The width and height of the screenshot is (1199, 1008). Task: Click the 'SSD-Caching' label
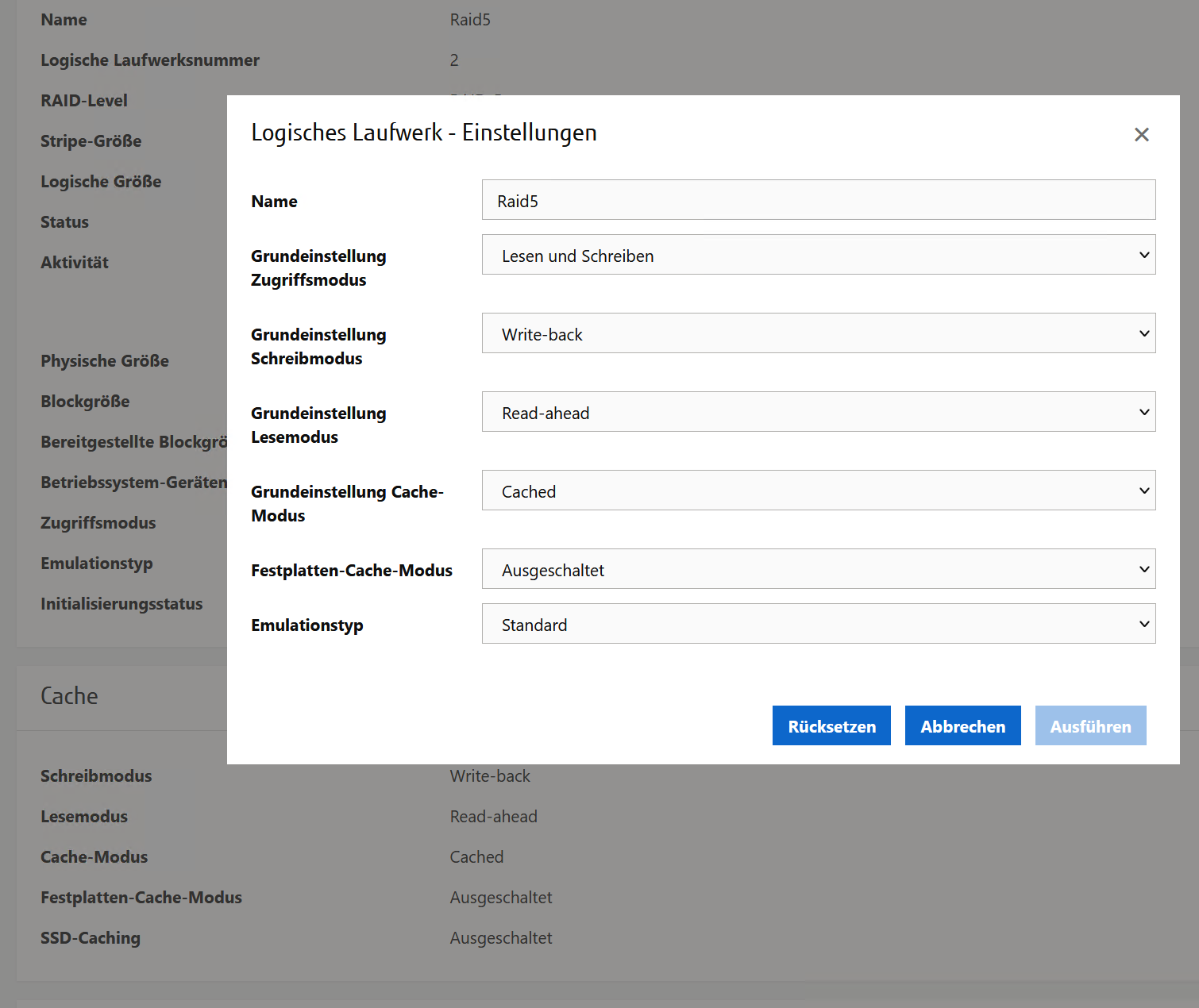(91, 938)
